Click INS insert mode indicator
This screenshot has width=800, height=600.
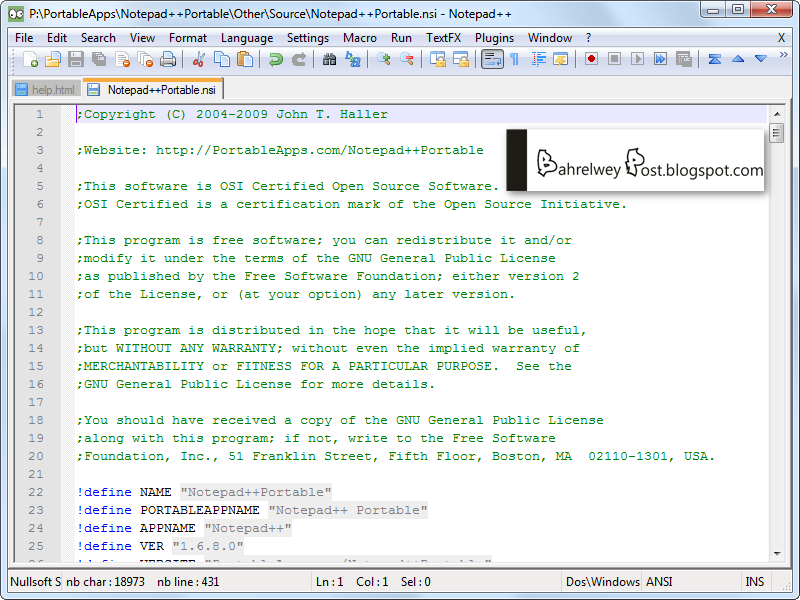pos(755,582)
